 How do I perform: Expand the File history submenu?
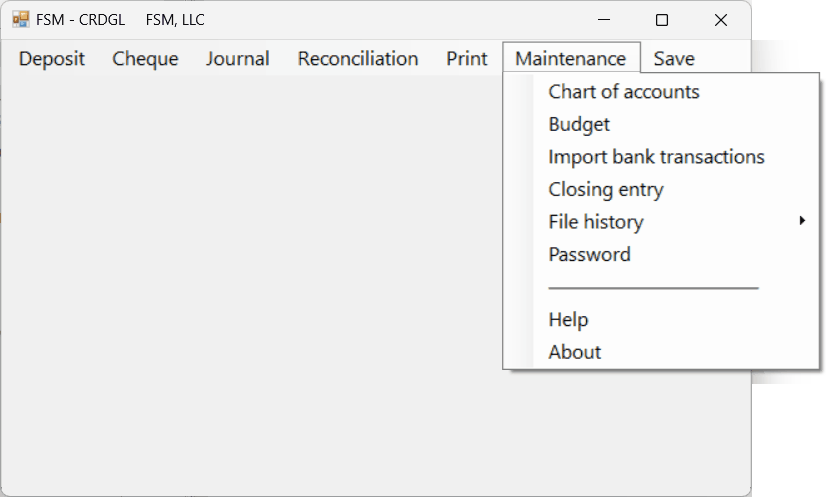click(661, 222)
